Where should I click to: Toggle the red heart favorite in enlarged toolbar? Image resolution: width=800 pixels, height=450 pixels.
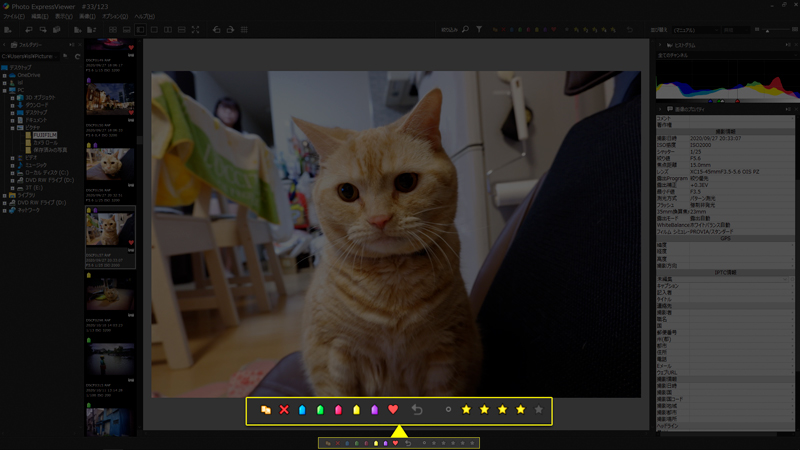[x=393, y=410]
